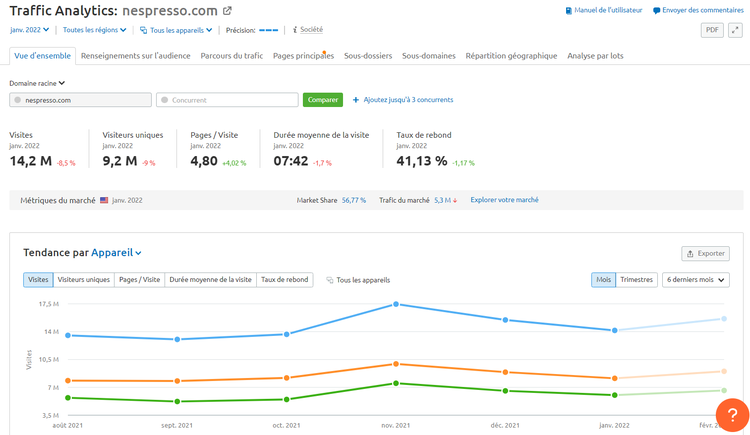The image size is (750, 435).
Task: Select the Visiteurs uniques metric toggle
Action: tap(84, 279)
